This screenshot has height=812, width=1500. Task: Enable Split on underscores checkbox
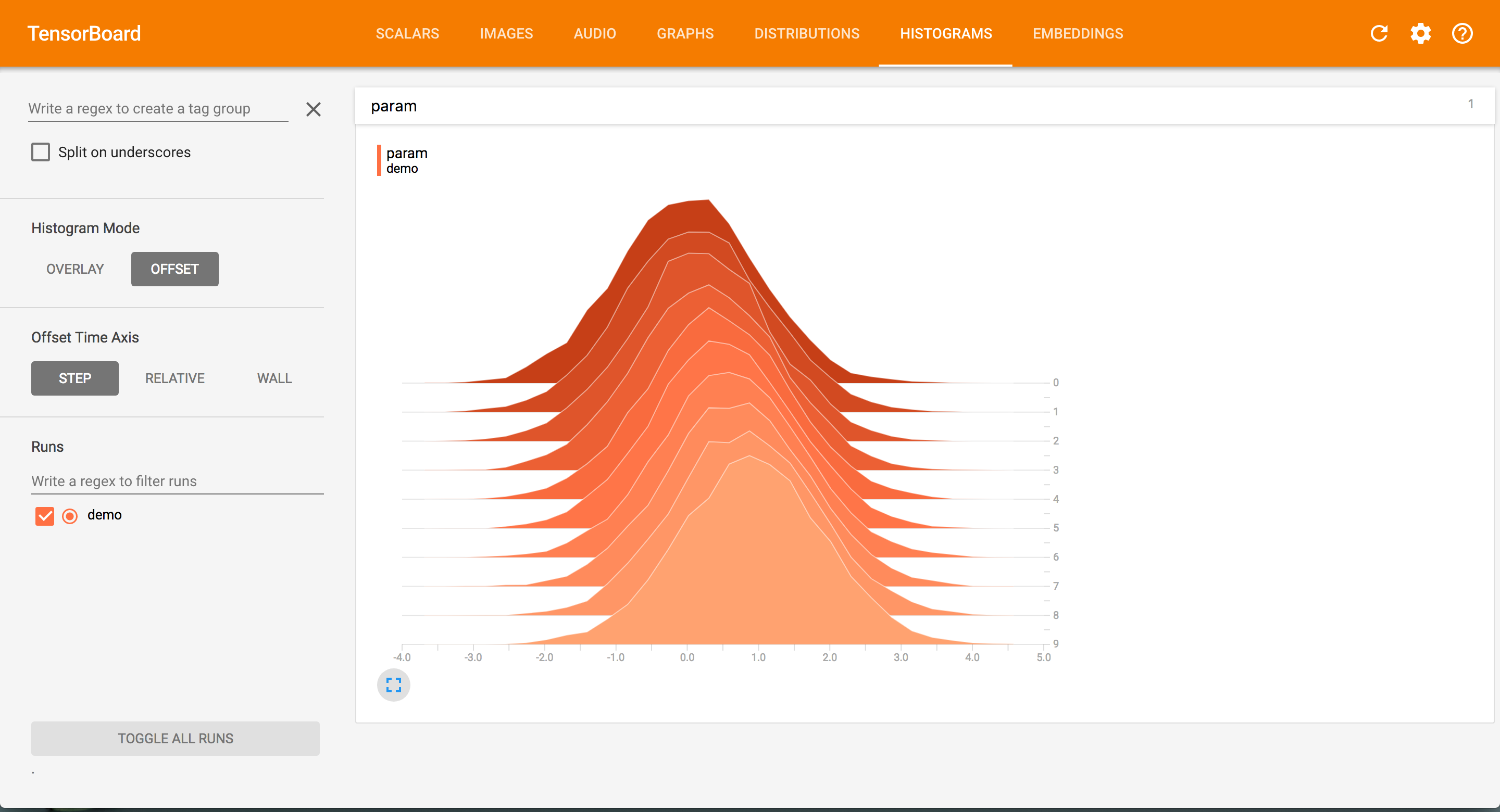coord(41,152)
